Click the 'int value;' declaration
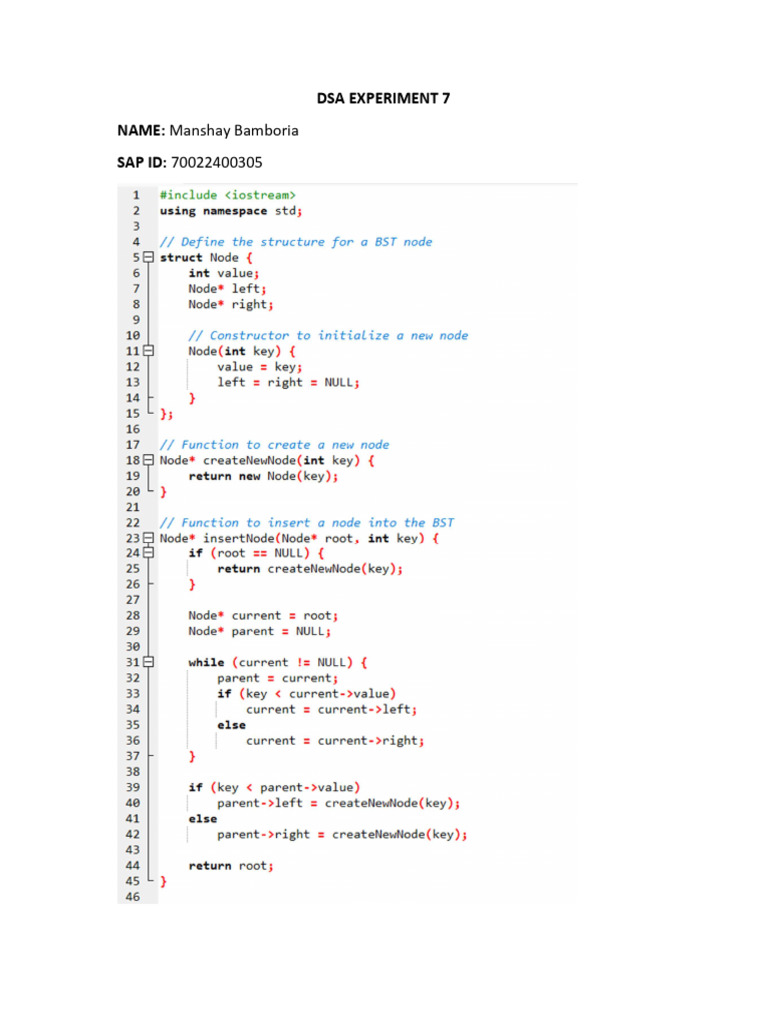This screenshot has width=768, height=1024. [x=224, y=273]
